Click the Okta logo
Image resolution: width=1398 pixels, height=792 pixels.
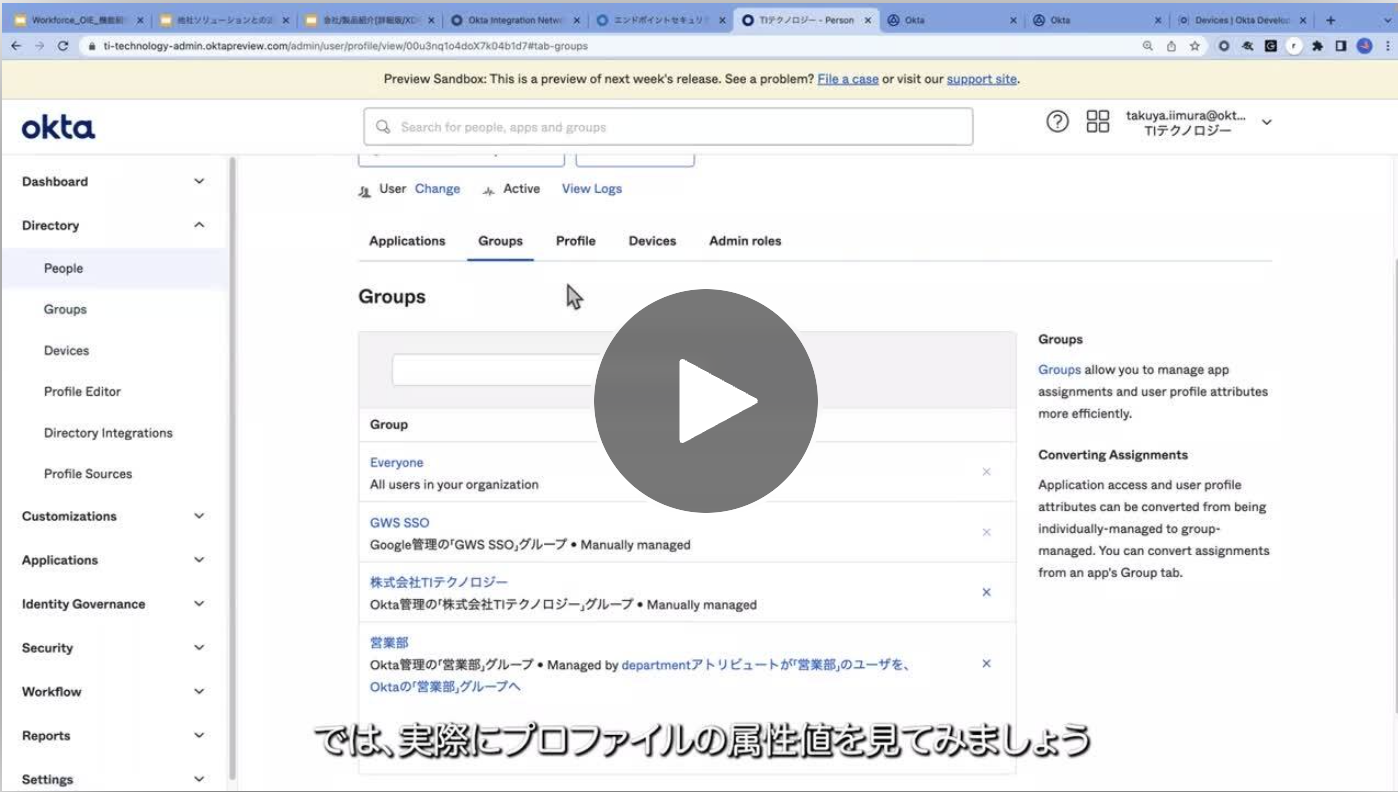pos(58,127)
